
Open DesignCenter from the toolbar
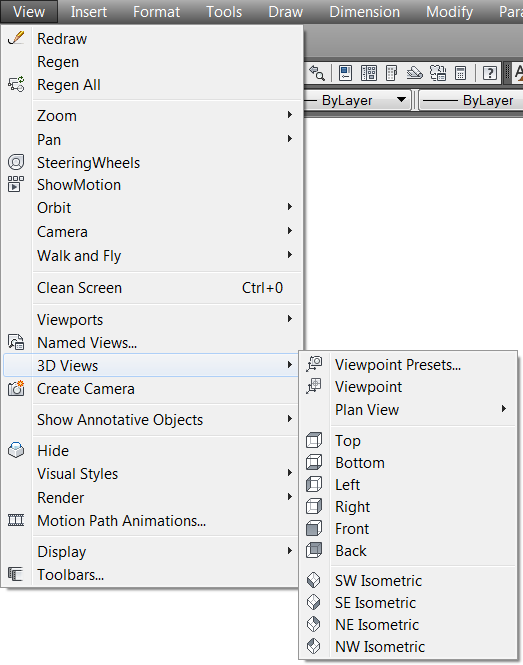369,73
